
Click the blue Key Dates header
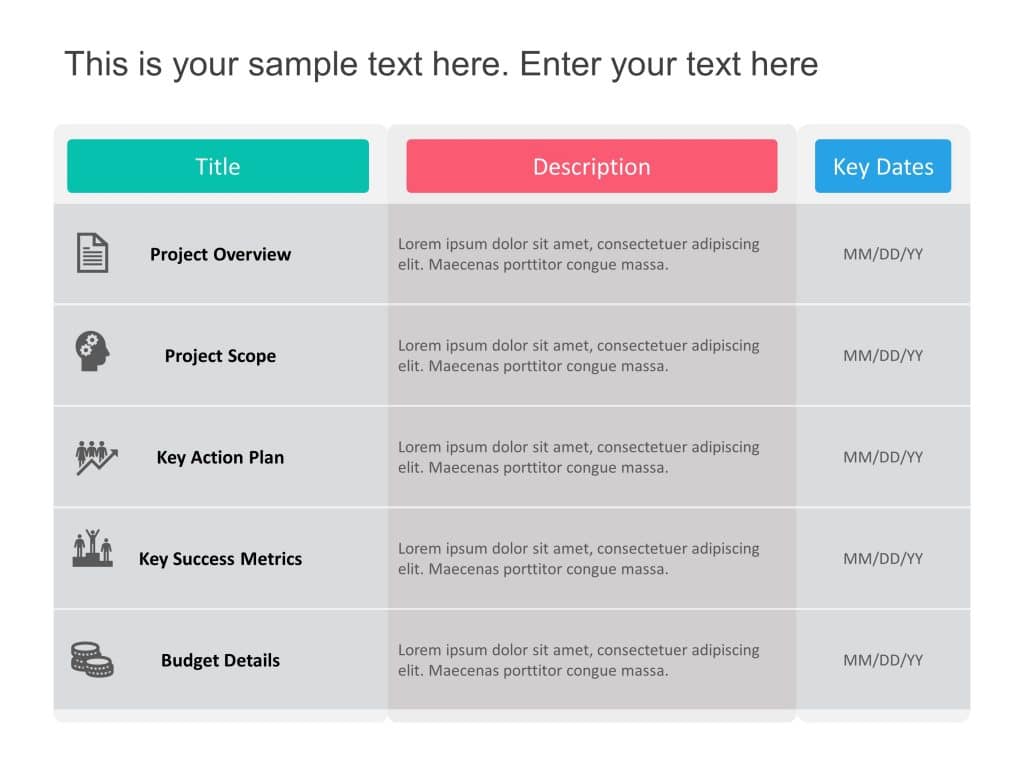[x=883, y=166]
